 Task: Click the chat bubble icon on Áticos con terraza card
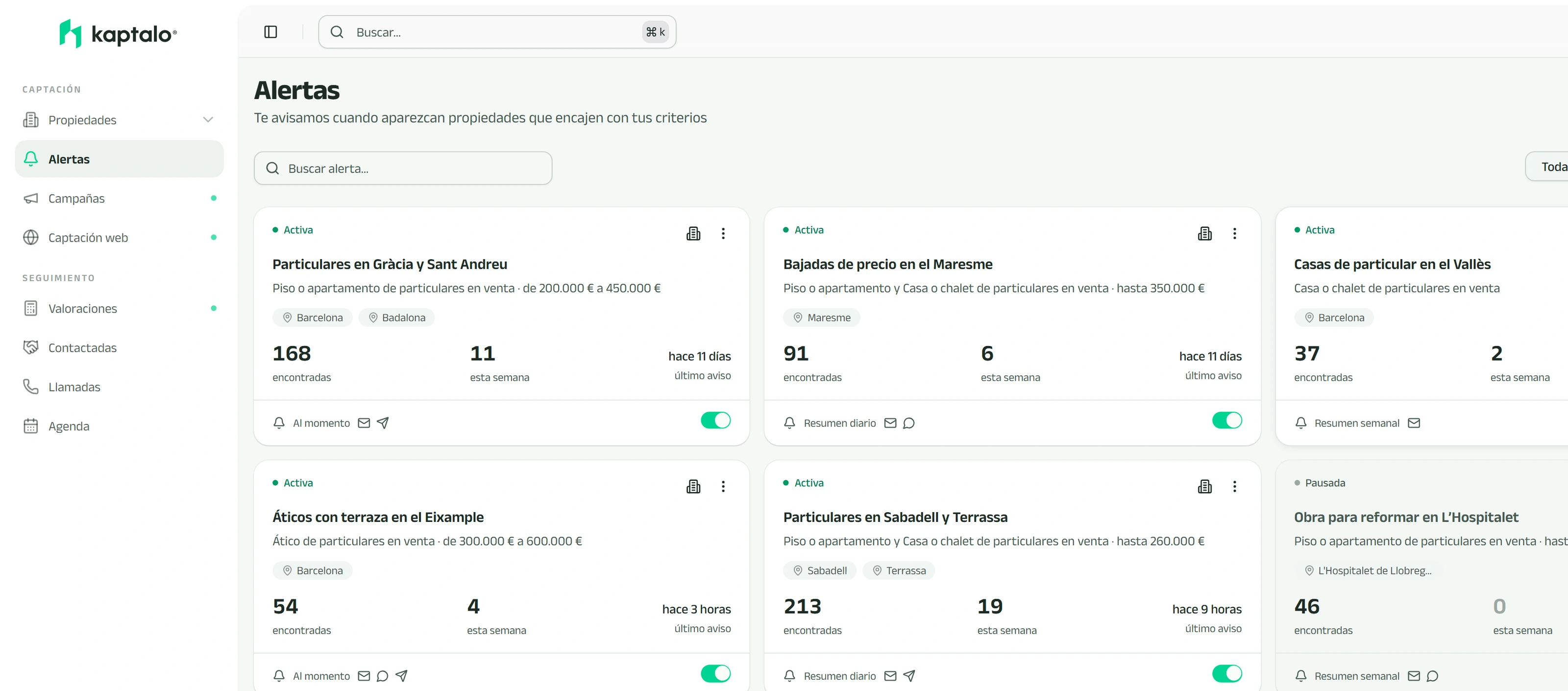(x=382, y=676)
